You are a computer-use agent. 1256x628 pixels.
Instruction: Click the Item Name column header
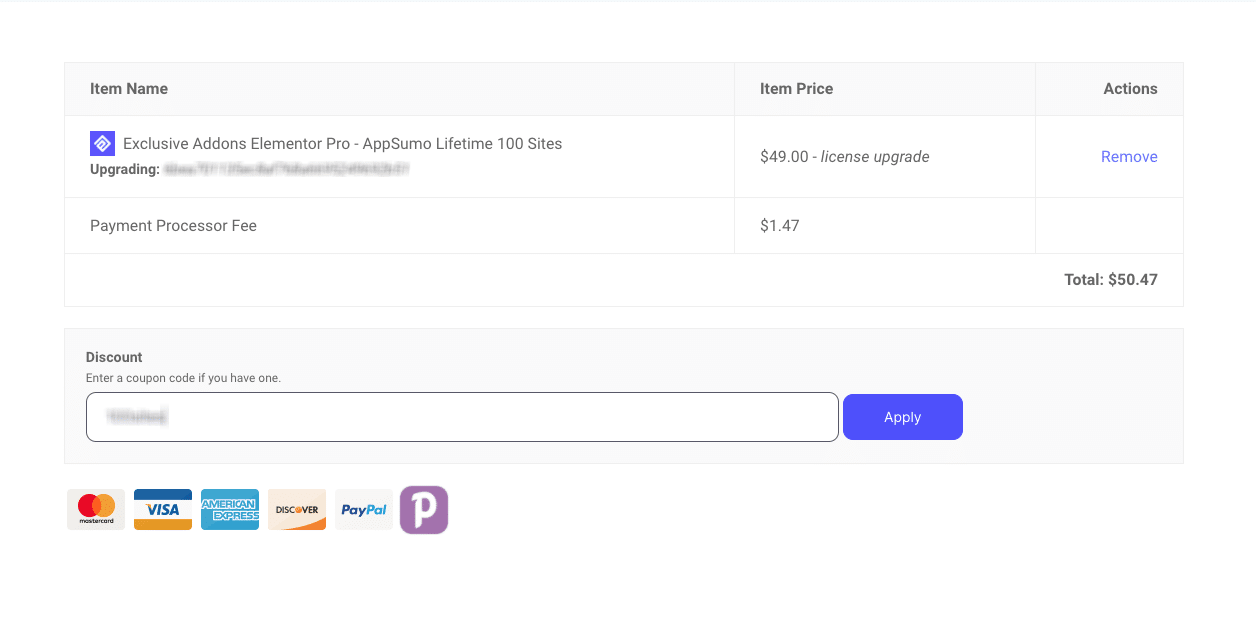pos(129,89)
